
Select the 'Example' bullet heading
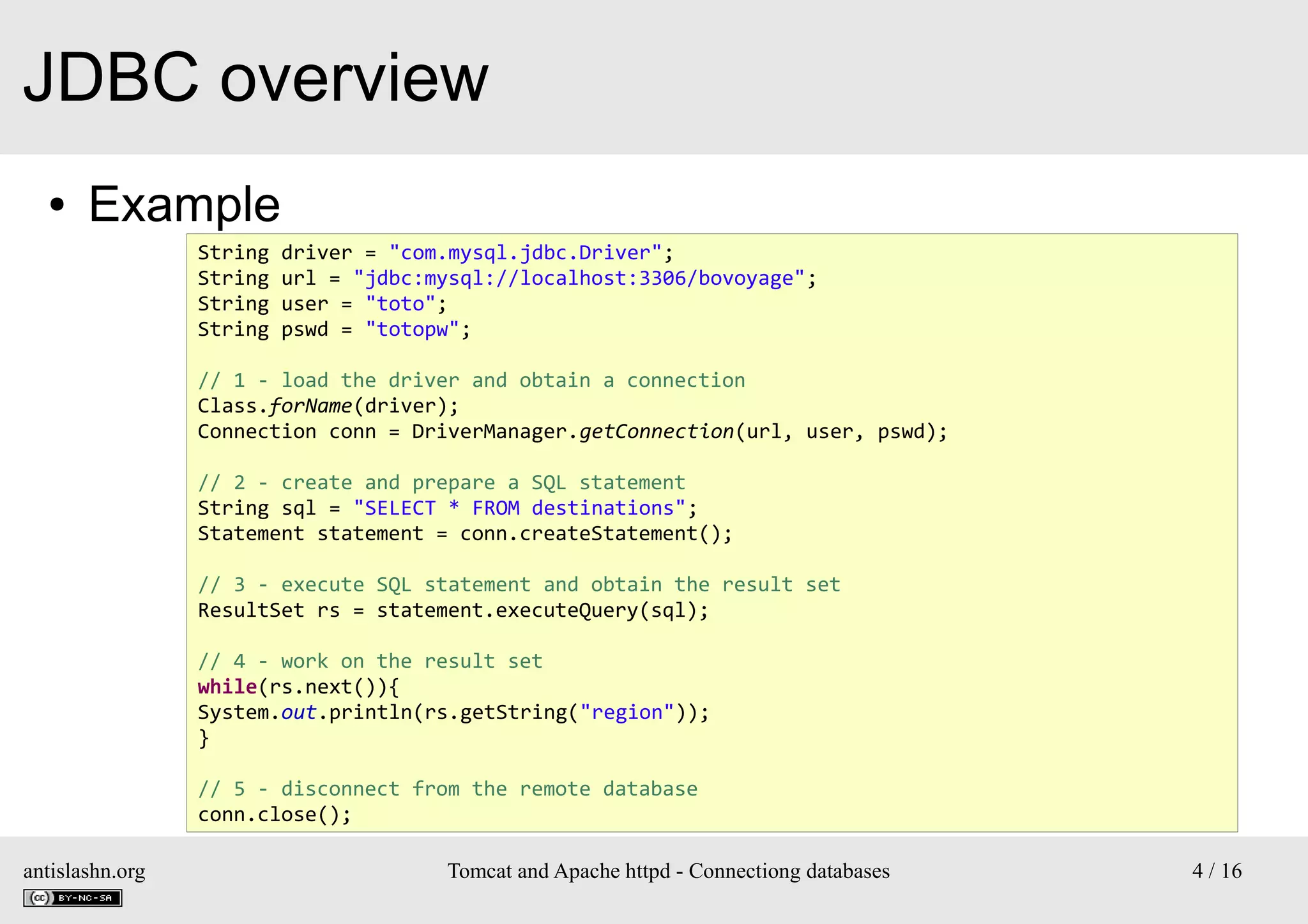(184, 204)
